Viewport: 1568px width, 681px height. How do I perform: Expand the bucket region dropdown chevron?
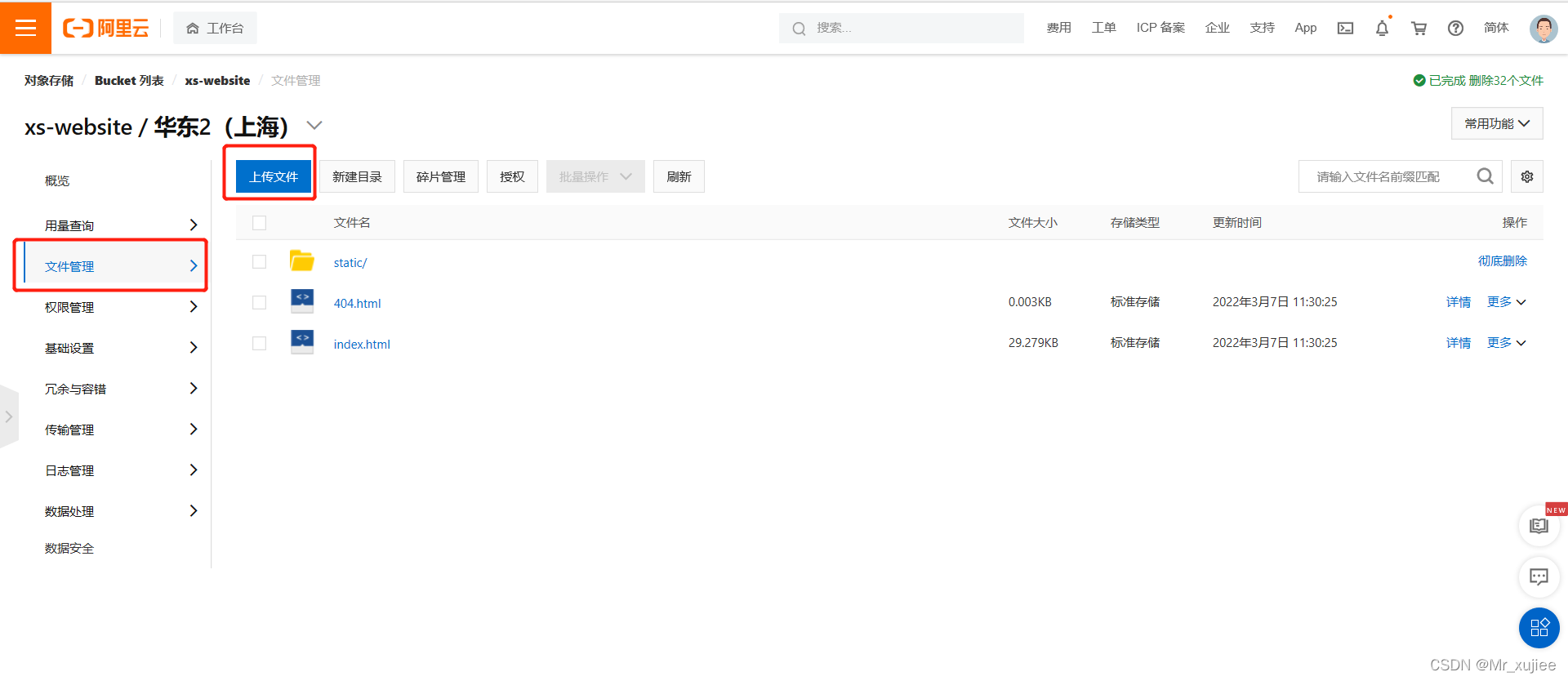[x=314, y=125]
